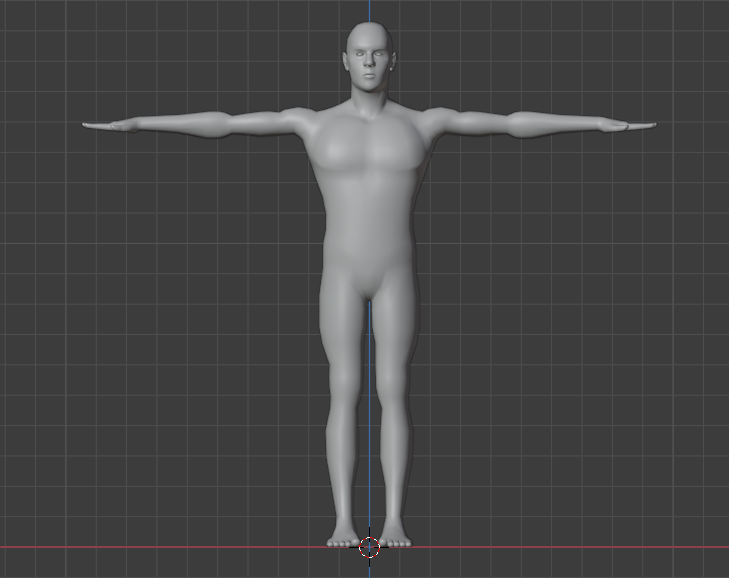Image resolution: width=729 pixels, height=578 pixels.
Task: Click the model's shoulder on screen left
Action: pos(300,116)
